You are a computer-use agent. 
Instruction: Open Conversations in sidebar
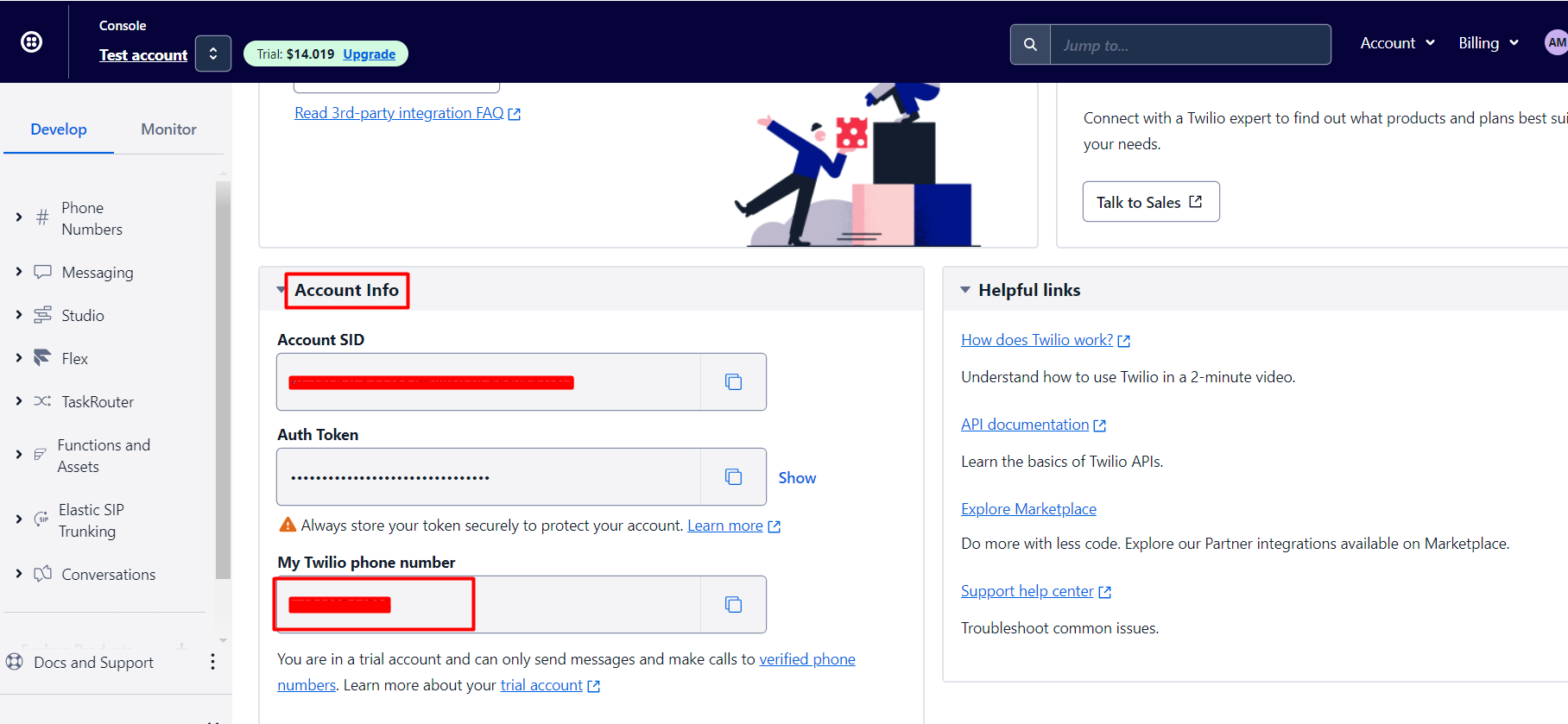tap(109, 575)
